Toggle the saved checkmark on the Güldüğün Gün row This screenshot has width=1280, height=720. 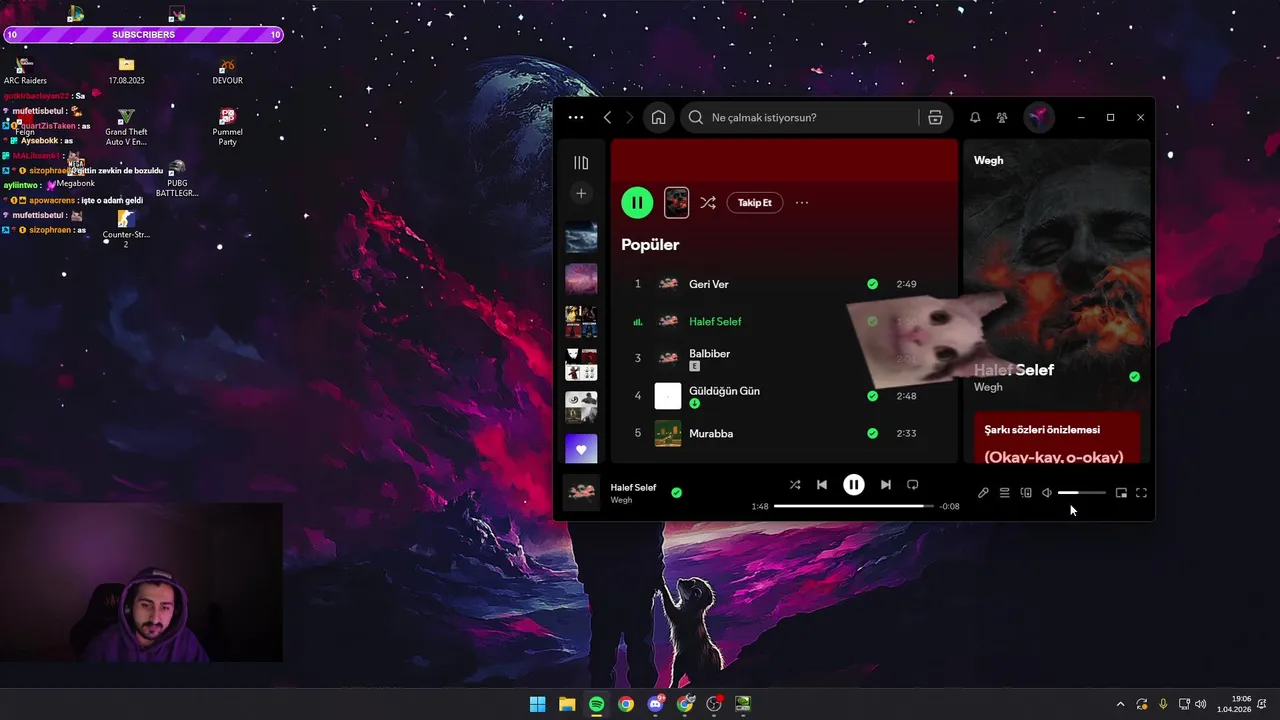click(x=873, y=396)
